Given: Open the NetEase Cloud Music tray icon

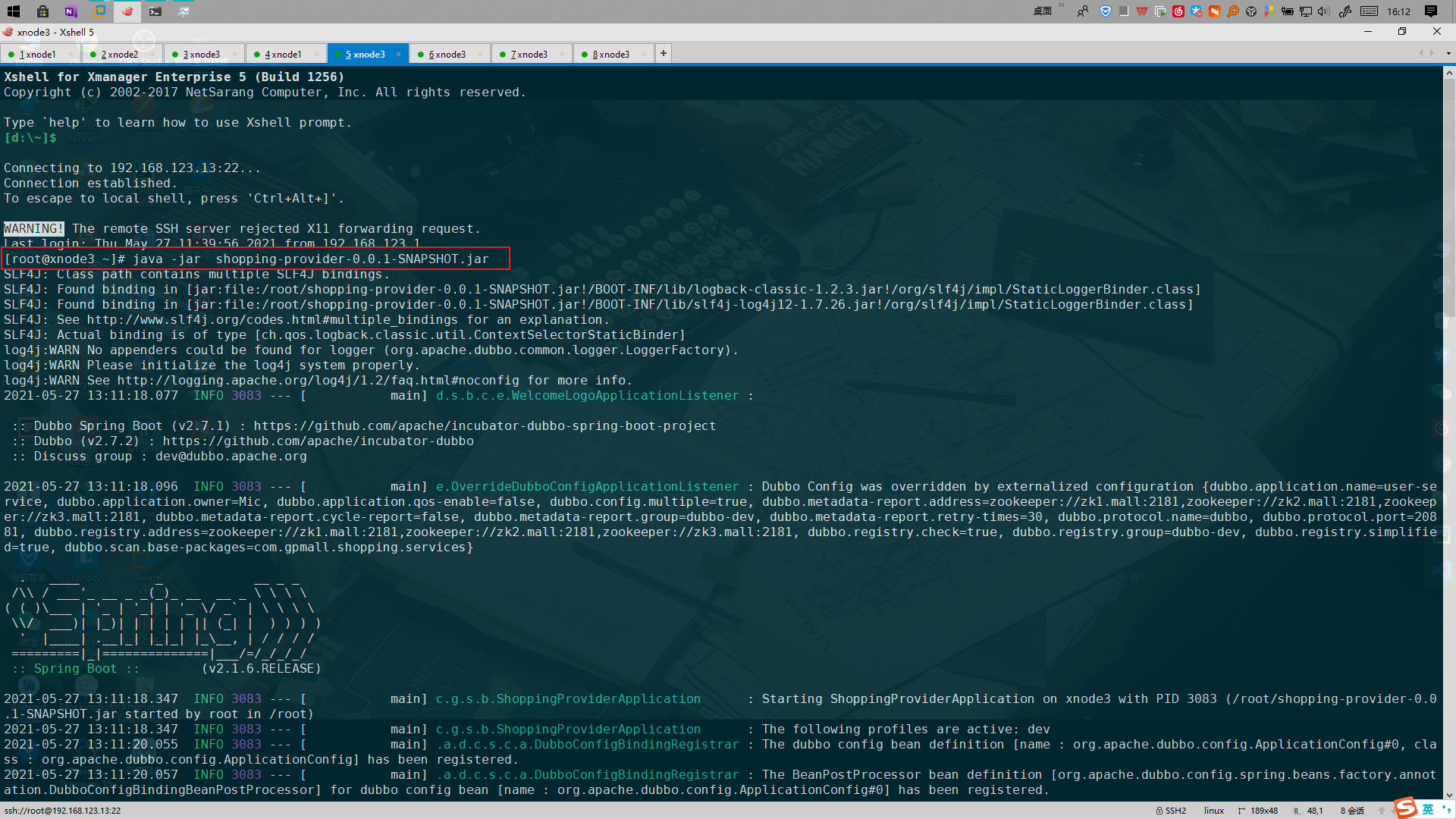Looking at the screenshot, I should pos(1178,11).
